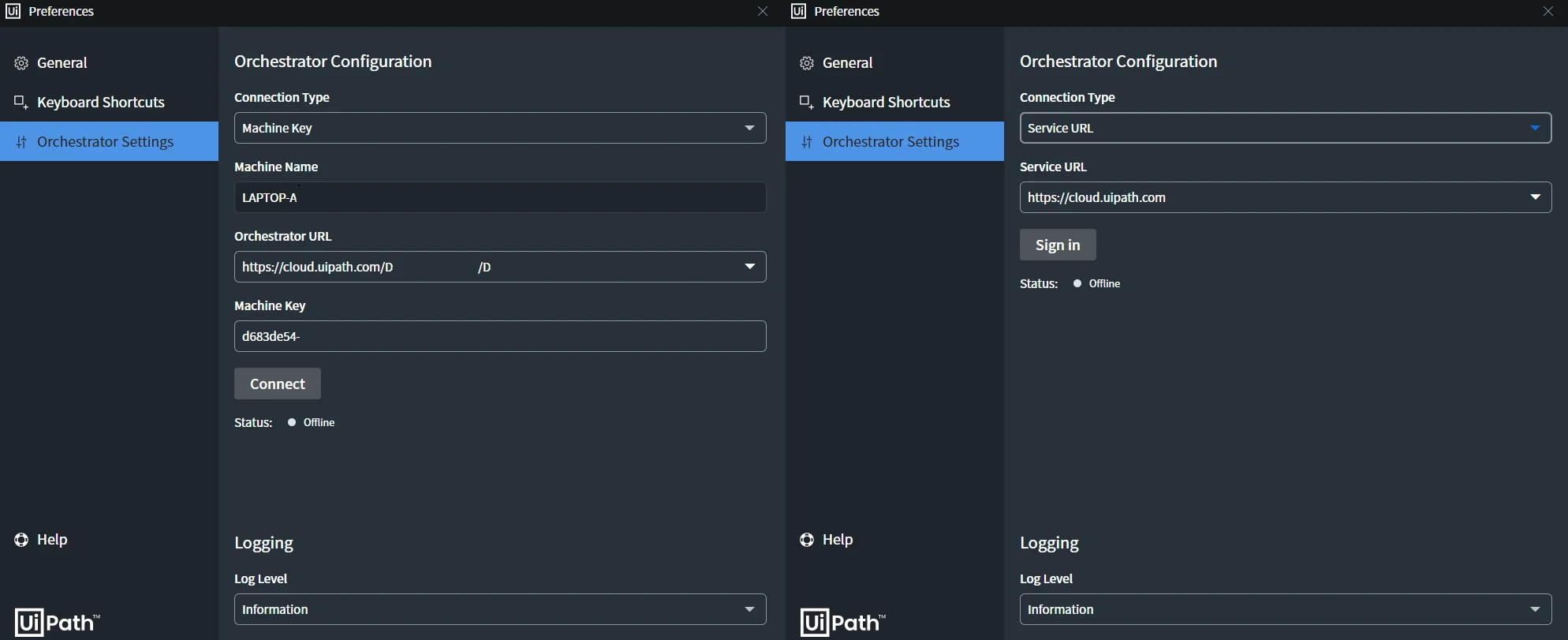The height and width of the screenshot is (640, 1568).
Task: Open the Machine Key connection type dropdown
Action: tap(500, 128)
